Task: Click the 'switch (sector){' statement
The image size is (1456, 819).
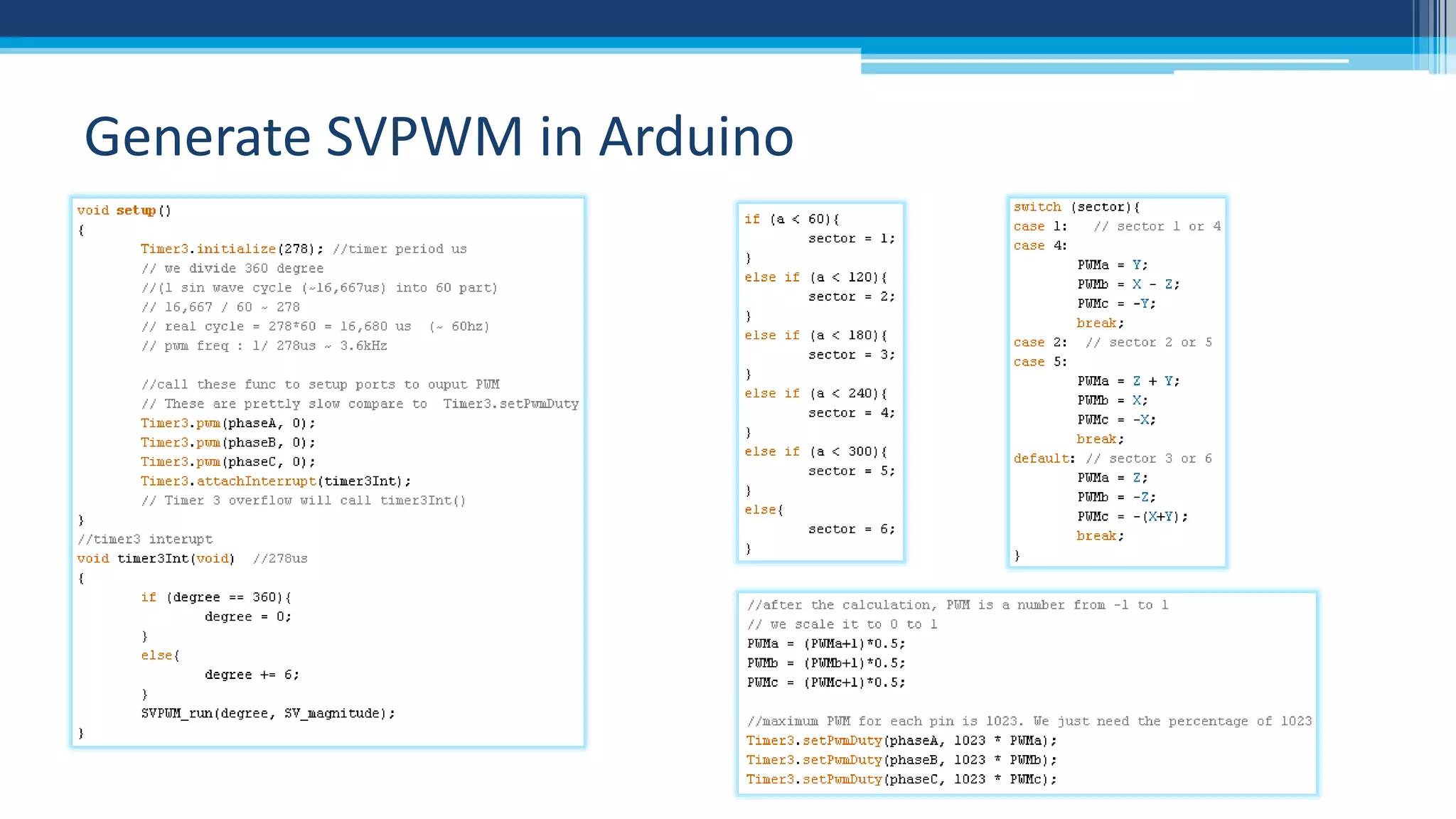Action: pos(1076,207)
